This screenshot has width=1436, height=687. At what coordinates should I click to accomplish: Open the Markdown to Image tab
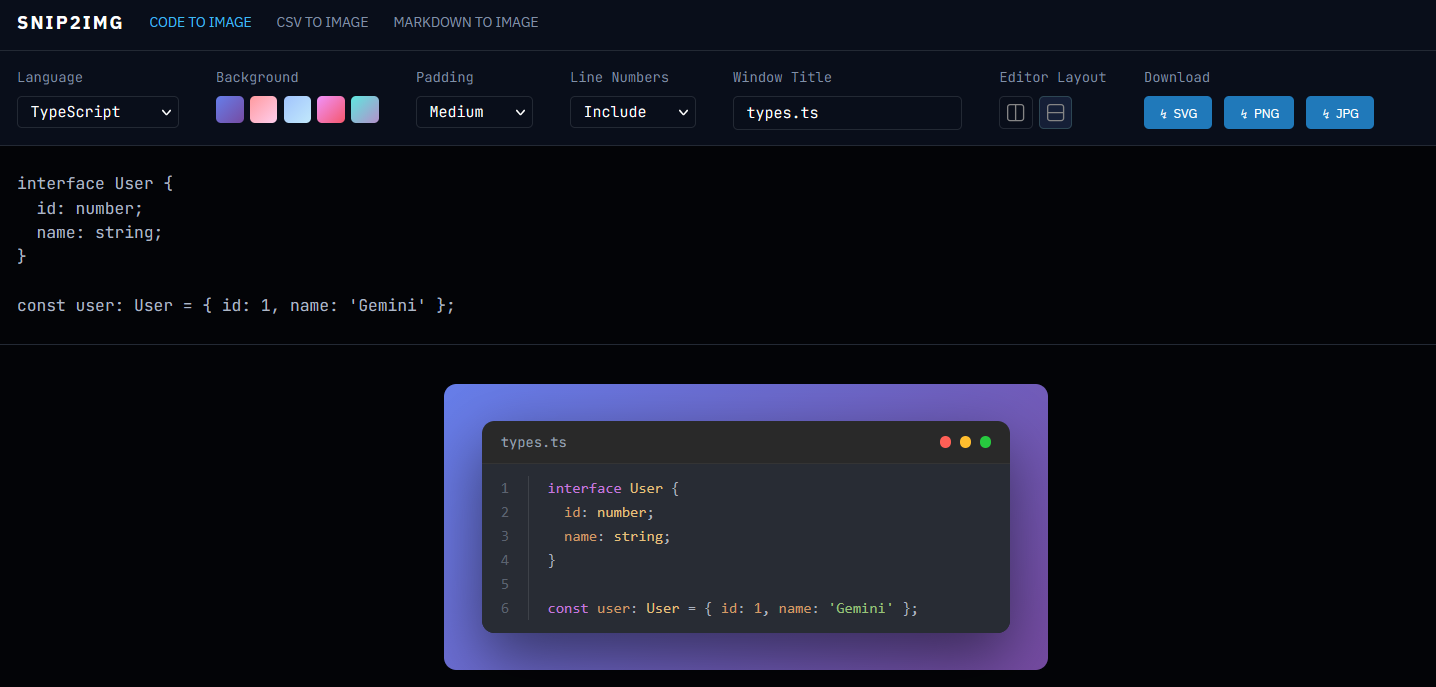tap(465, 22)
